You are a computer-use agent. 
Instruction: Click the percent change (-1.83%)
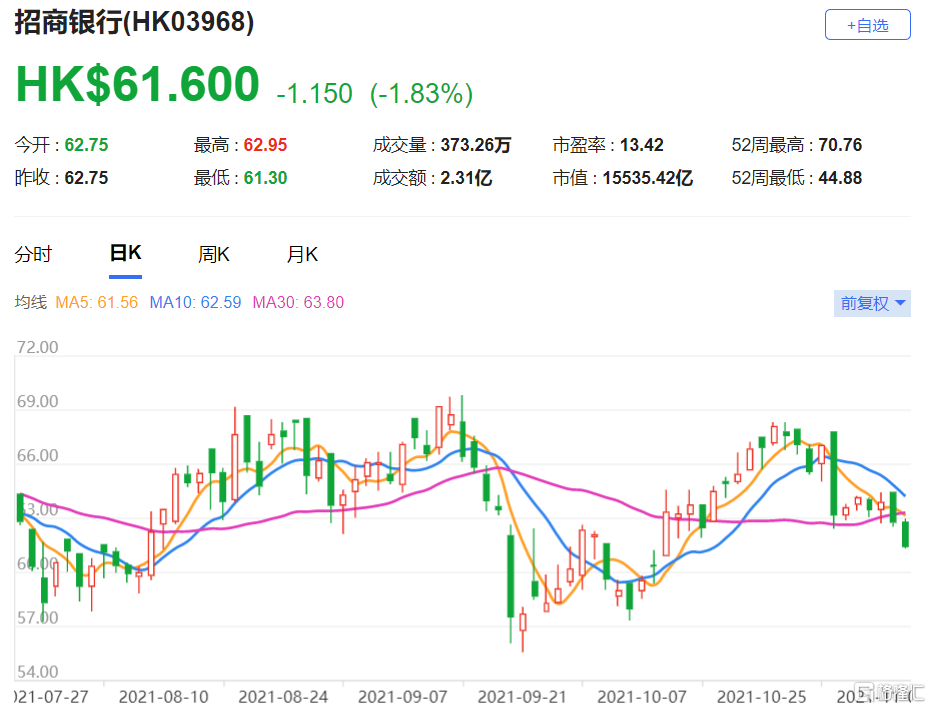421,94
